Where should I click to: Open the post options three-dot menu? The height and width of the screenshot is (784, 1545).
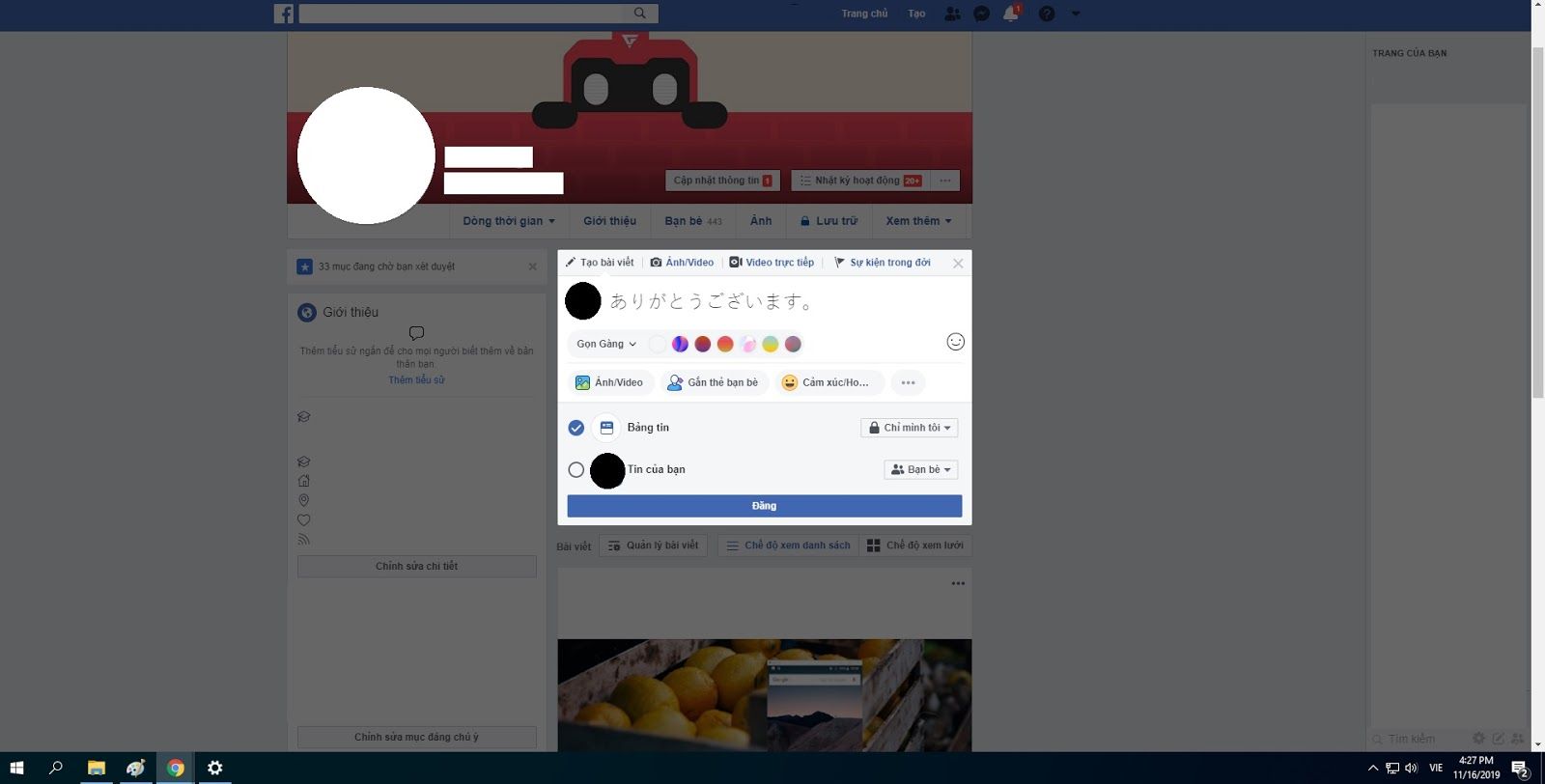(958, 583)
